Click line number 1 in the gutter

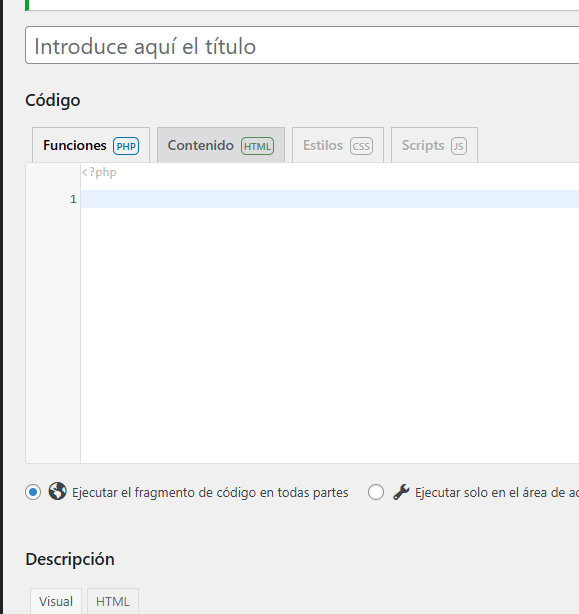73,199
